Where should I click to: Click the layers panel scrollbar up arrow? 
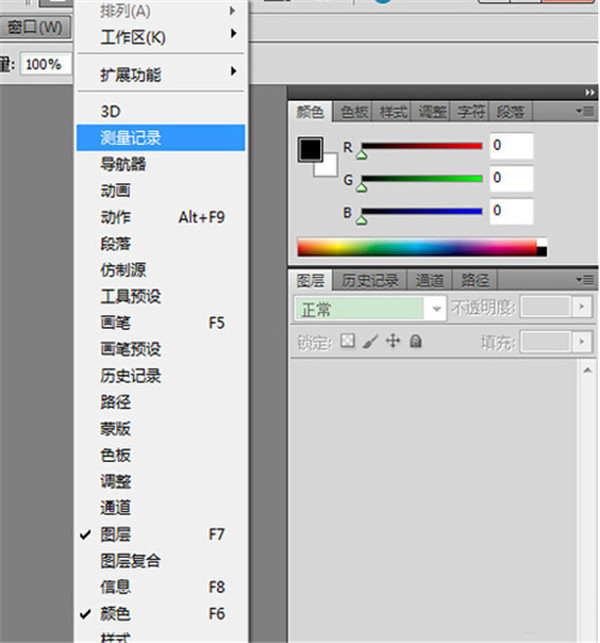point(587,370)
